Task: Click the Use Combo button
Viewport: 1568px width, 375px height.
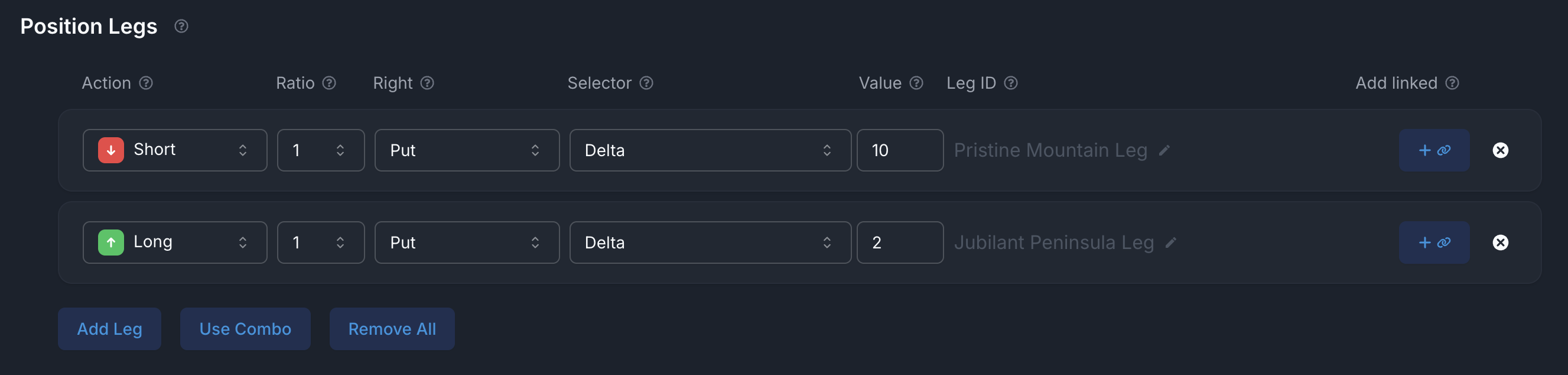Action: click(x=245, y=329)
